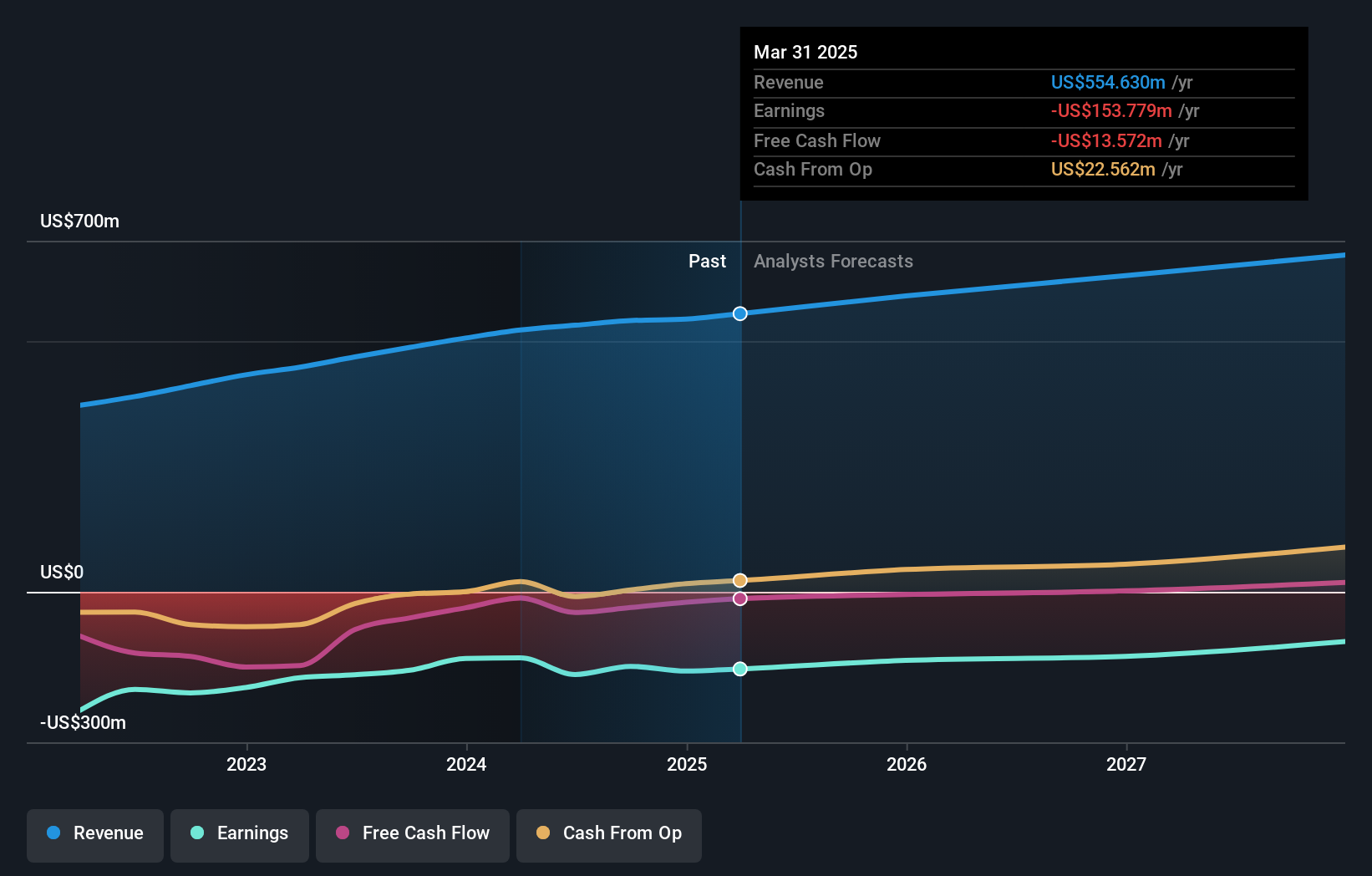Click the Free Cash Flow data marker
The width and height of the screenshot is (1372, 876).
pos(740,598)
